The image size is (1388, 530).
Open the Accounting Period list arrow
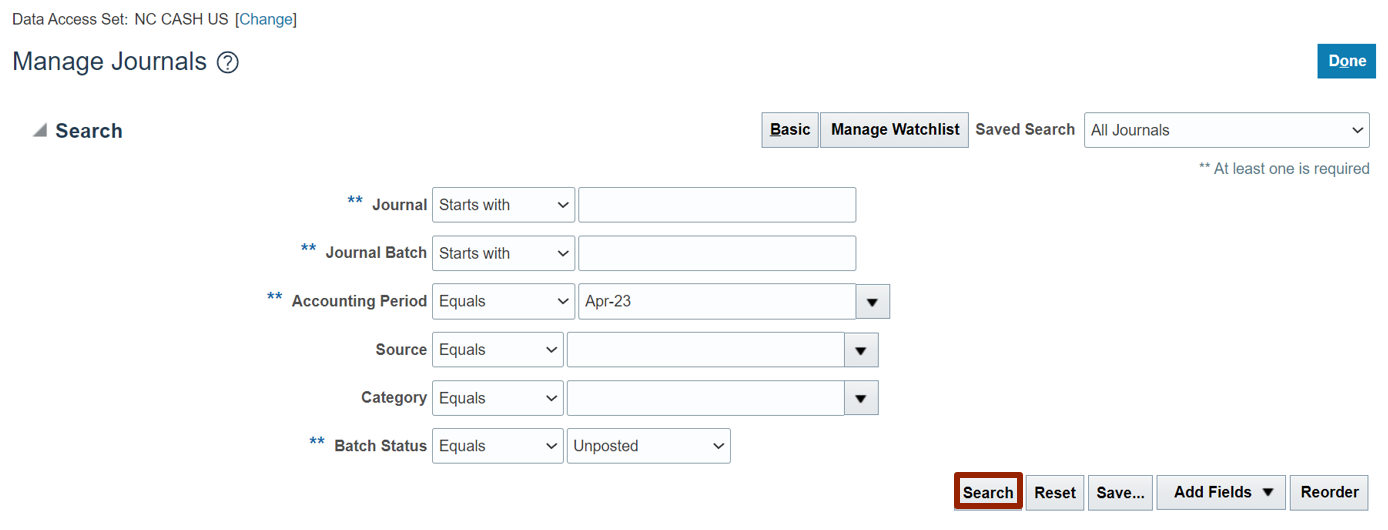tap(873, 302)
